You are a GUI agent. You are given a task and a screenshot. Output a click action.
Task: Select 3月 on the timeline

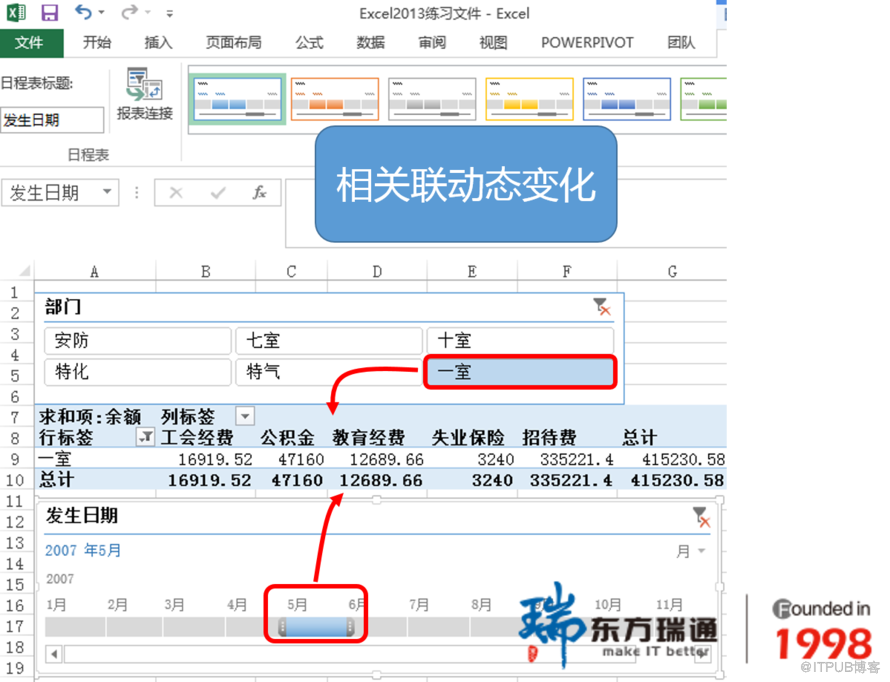pyautogui.click(x=194, y=626)
